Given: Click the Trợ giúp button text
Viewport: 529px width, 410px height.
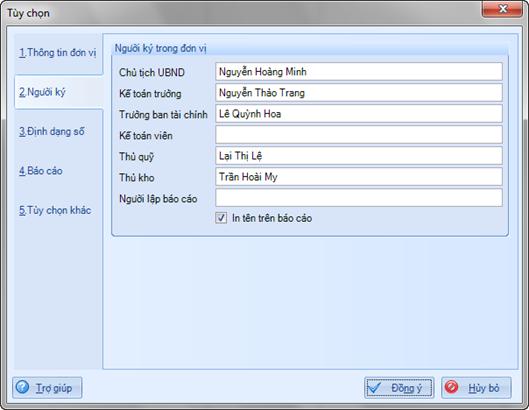Looking at the screenshot, I should click(x=54, y=388).
